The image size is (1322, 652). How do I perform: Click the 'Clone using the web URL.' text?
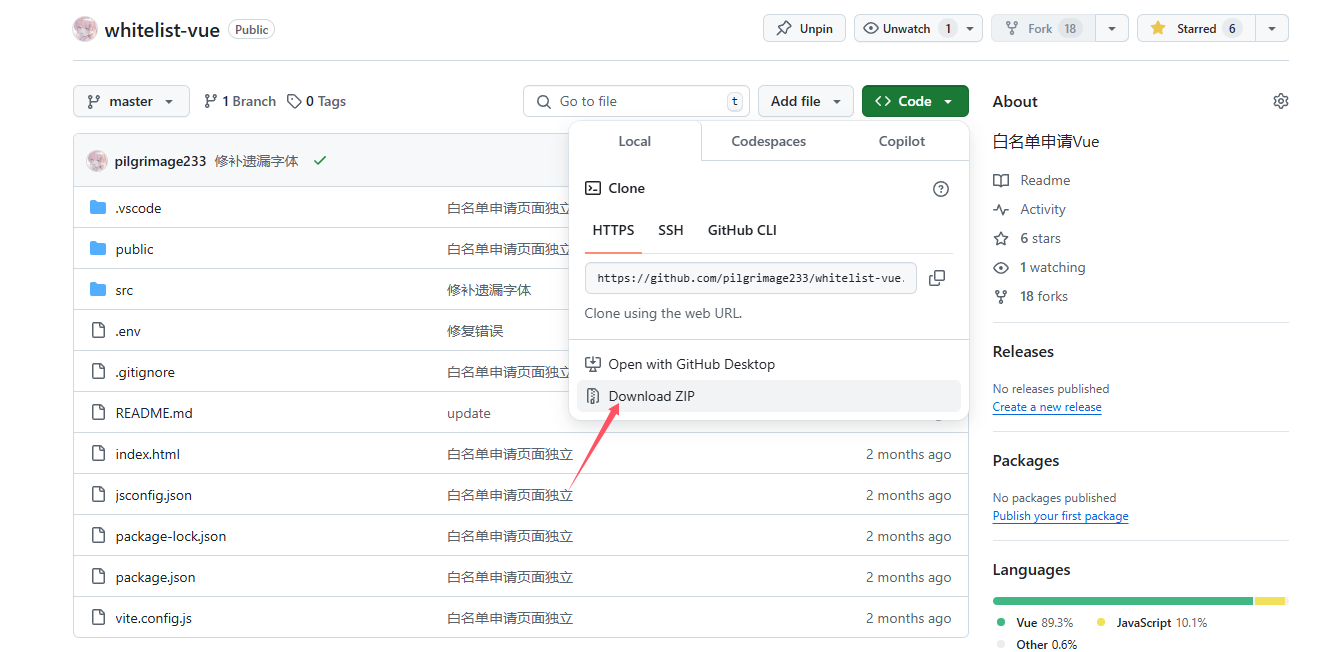[x=663, y=313]
